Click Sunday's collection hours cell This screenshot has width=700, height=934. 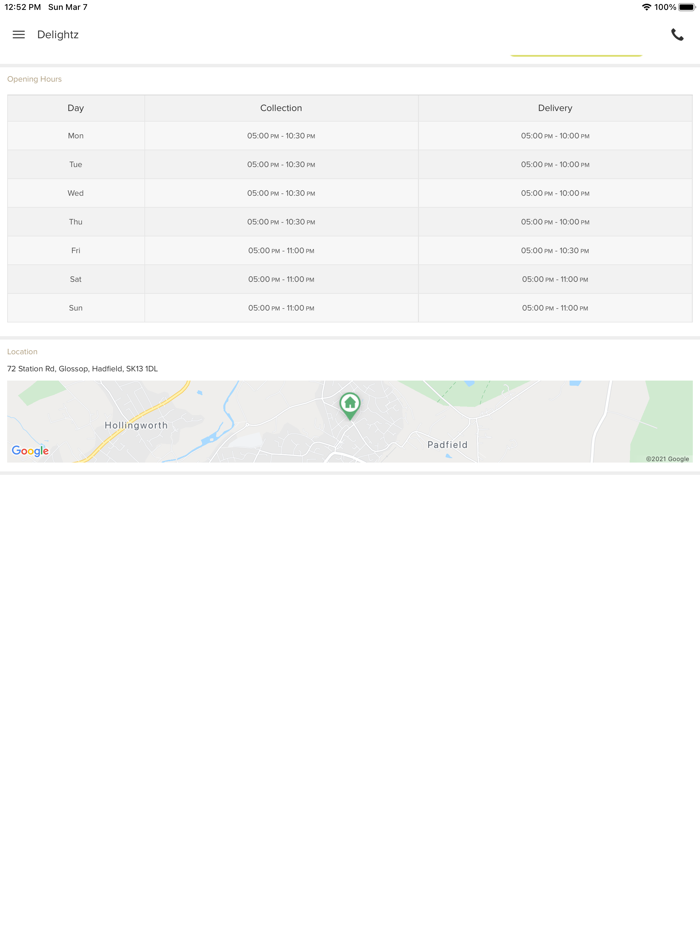(x=281, y=308)
